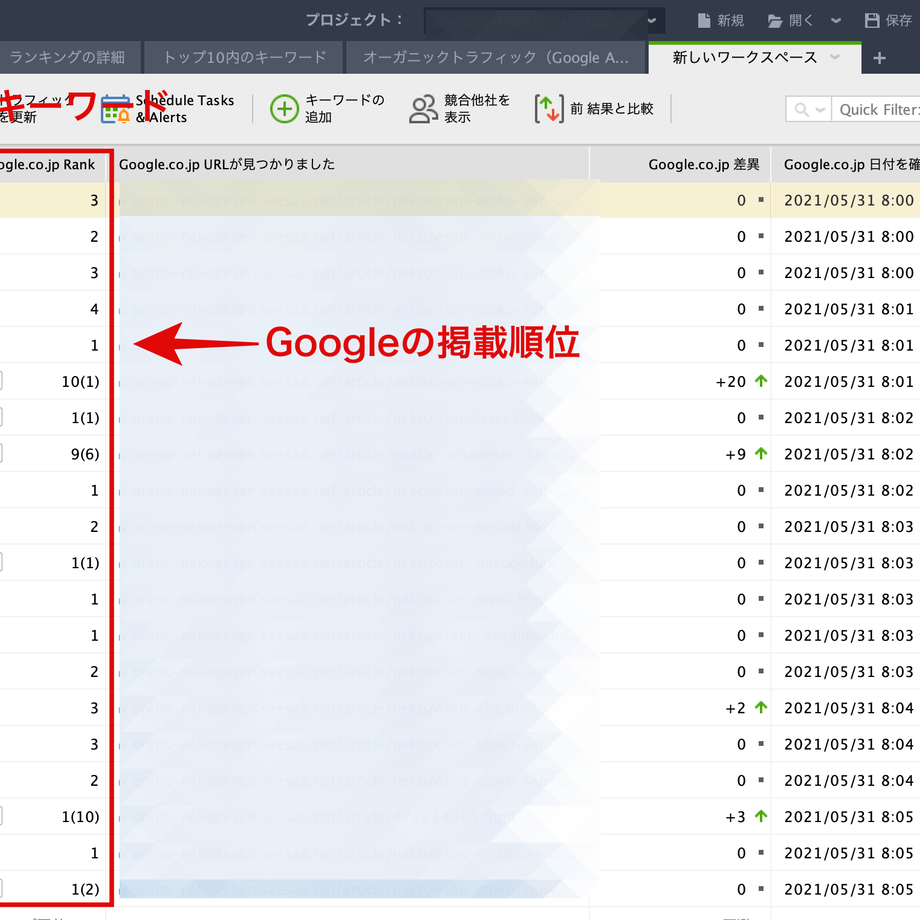Click green up arrow beside +20

(761, 381)
